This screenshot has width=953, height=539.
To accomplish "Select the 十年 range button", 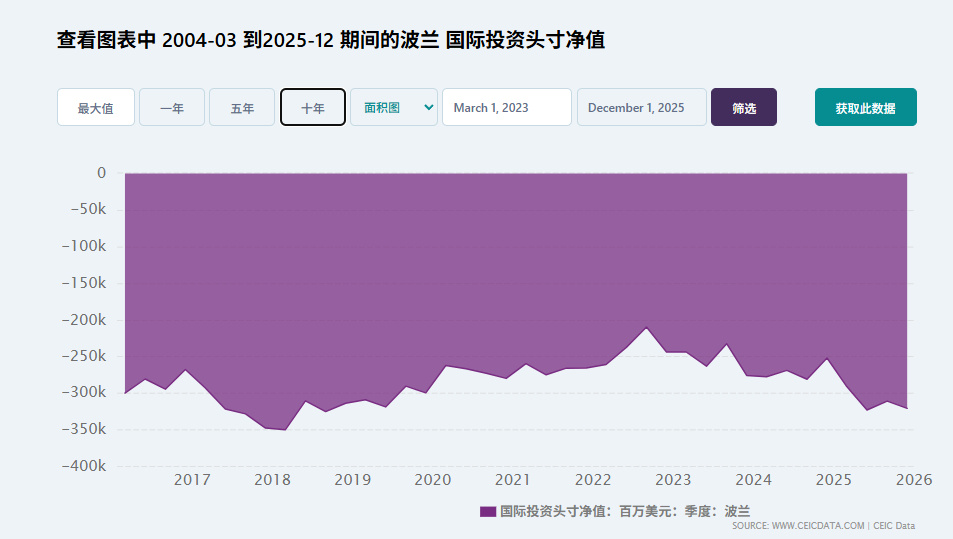I will [313, 108].
